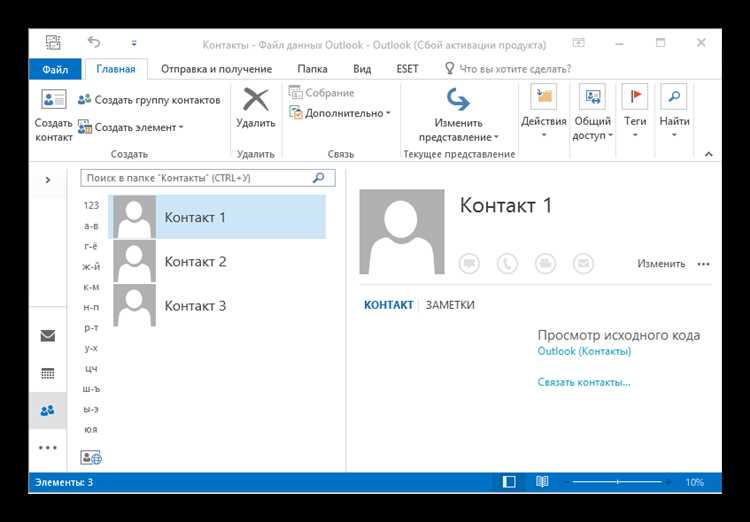Switch to the КОНТАКТ tab
This screenshot has width=750, height=522.
[x=388, y=305]
